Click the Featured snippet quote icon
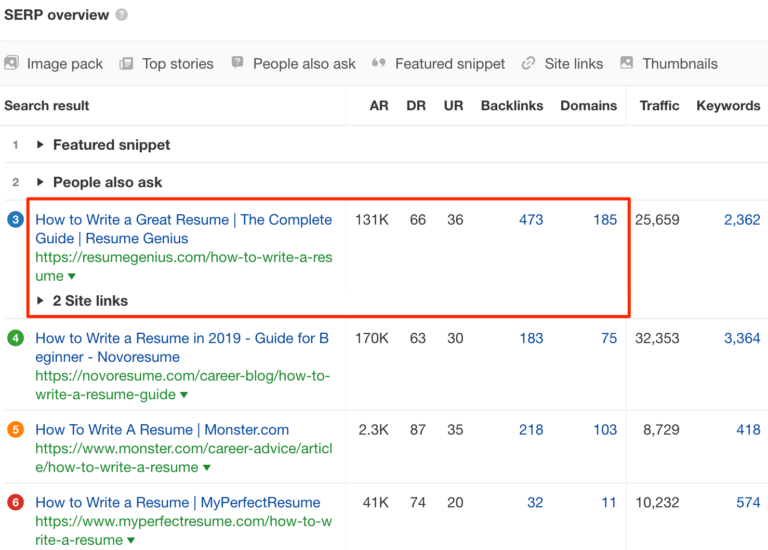Image resolution: width=768 pixels, height=550 pixels. (x=379, y=63)
